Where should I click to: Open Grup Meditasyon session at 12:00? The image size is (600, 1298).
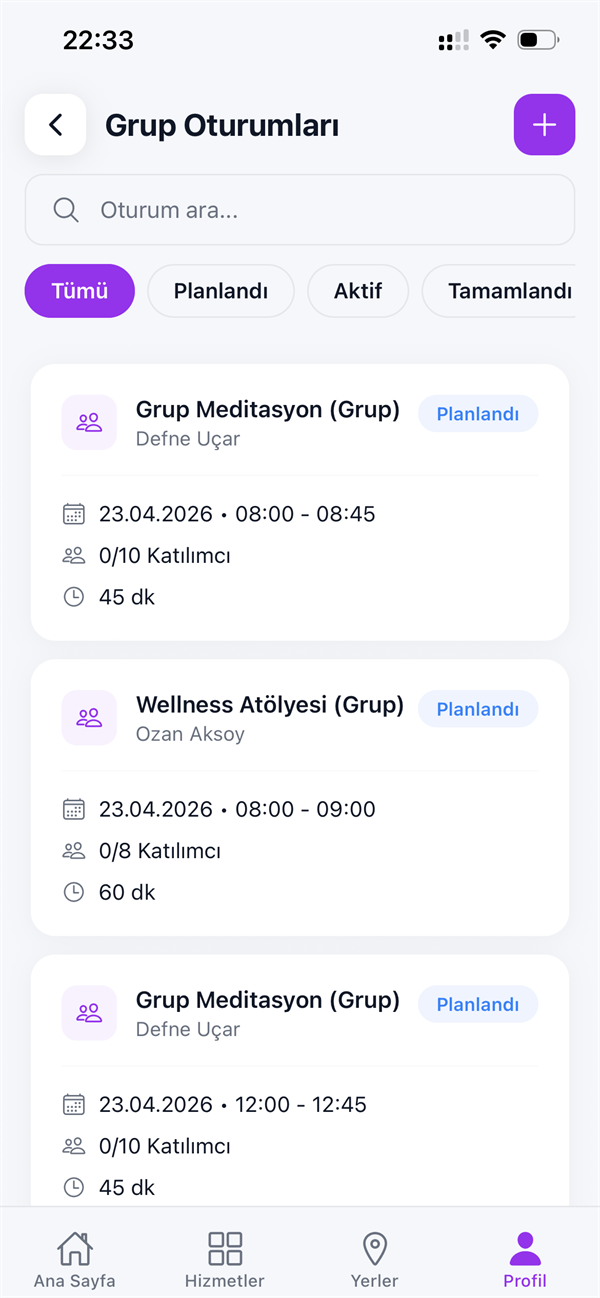coord(300,1080)
